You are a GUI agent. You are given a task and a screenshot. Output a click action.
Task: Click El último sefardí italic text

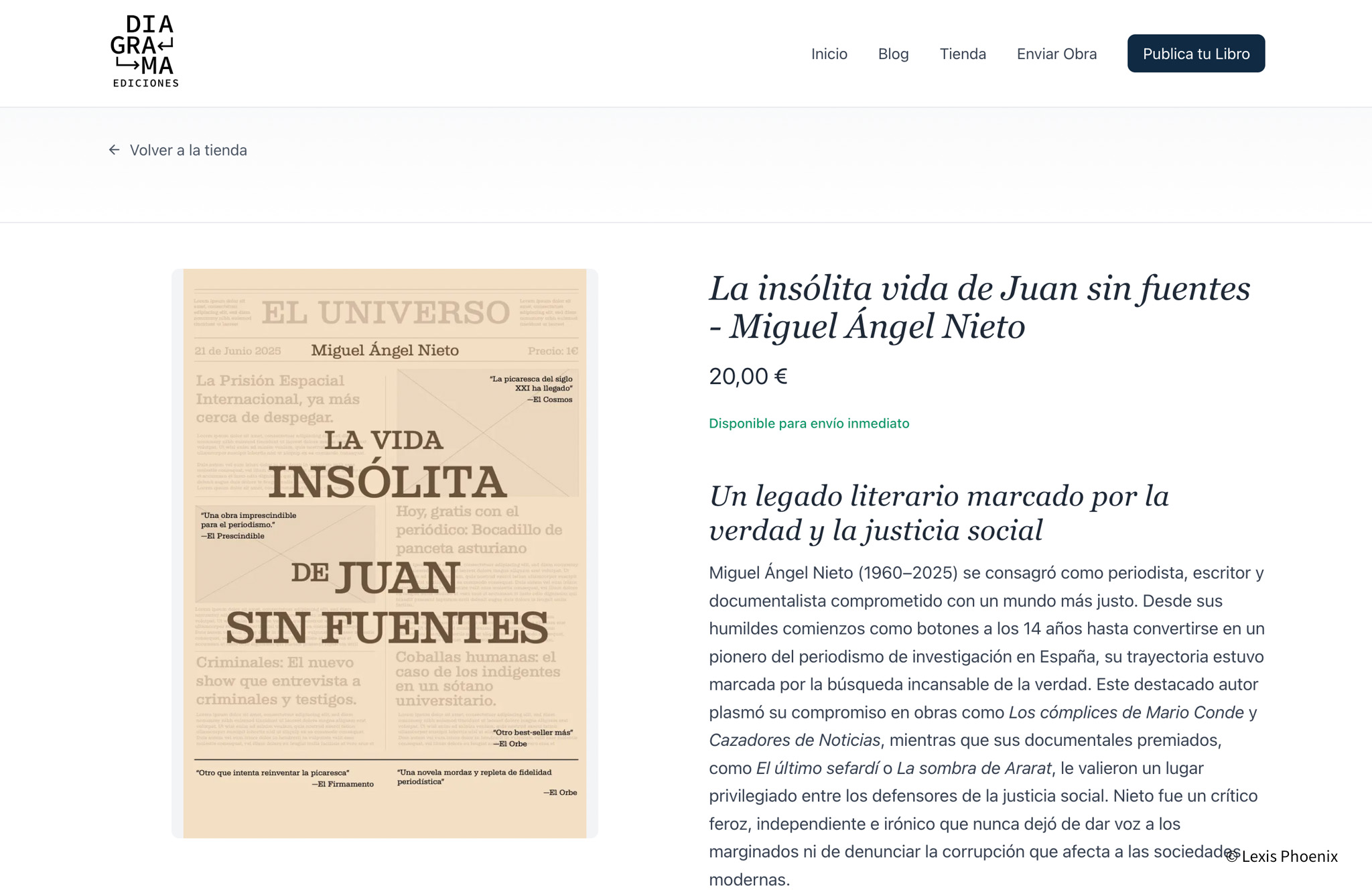click(x=817, y=768)
